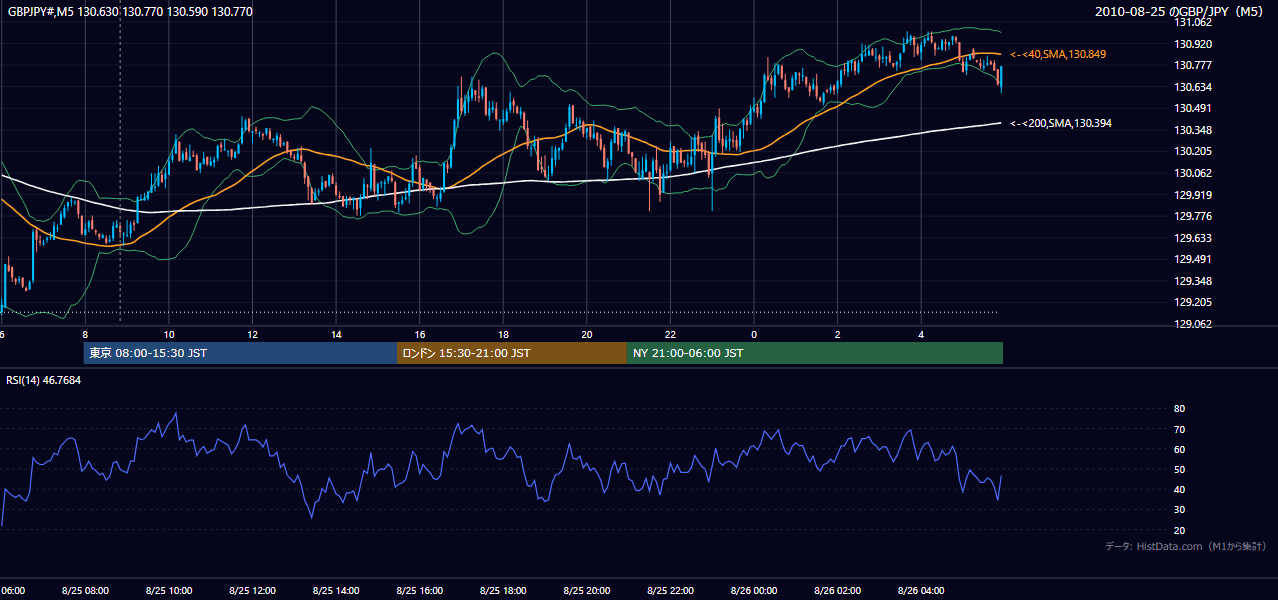Click hour tick 18 above session bars

point(503,334)
